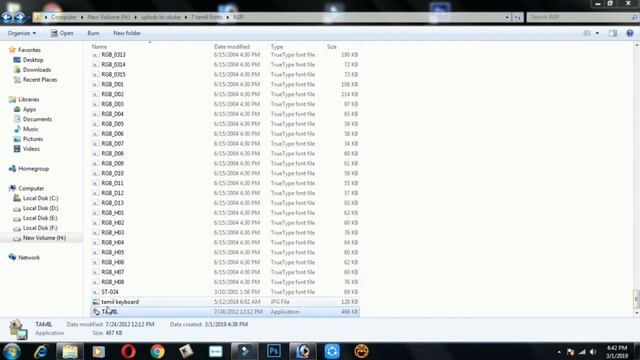Select New Volume (H:) in breadcrumb path
The height and width of the screenshot is (360, 640).
pyautogui.click(x=109, y=17)
